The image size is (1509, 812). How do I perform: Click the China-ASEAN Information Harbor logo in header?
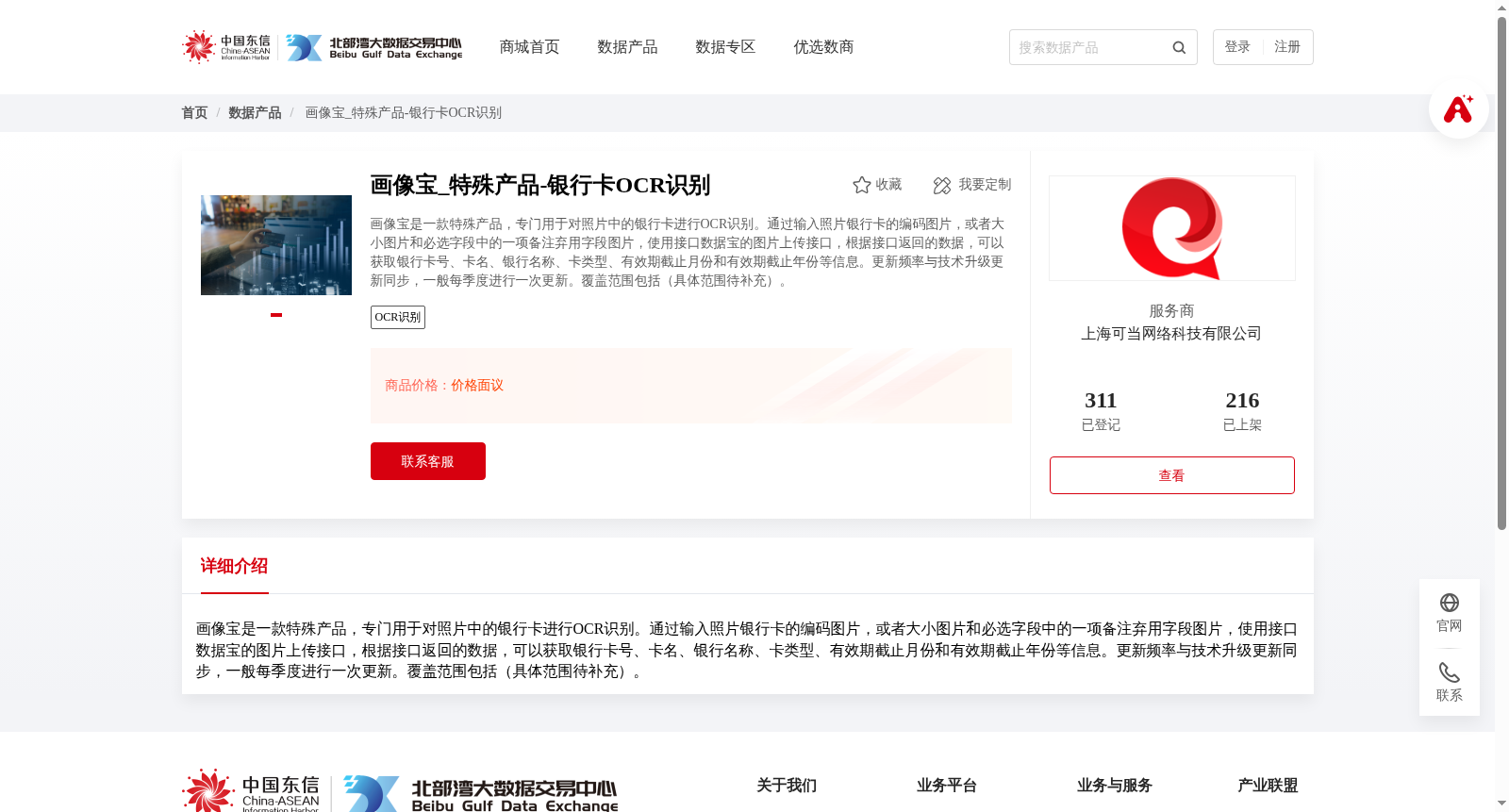click(x=226, y=46)
